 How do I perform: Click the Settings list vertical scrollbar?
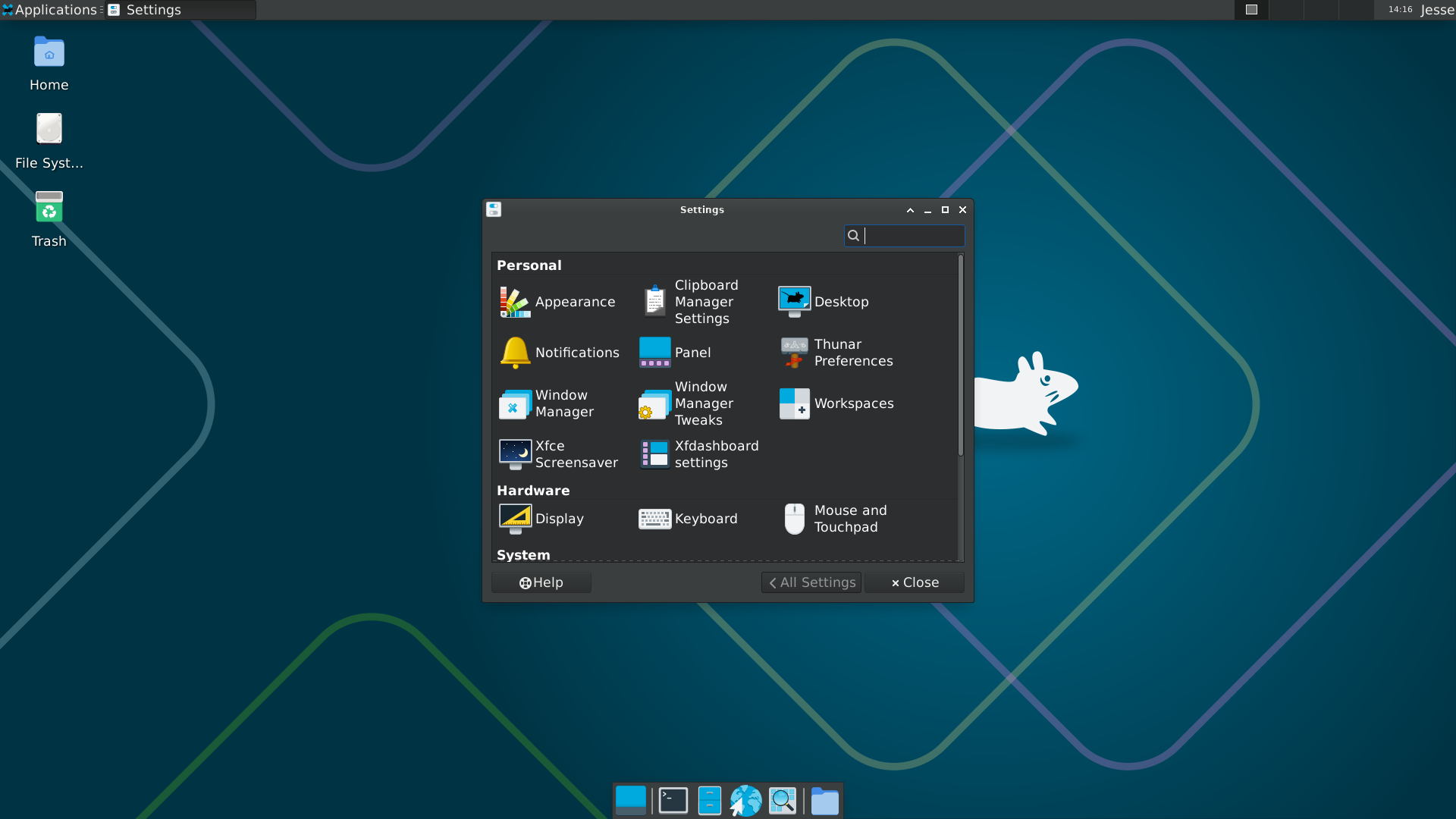click(960, 356)
